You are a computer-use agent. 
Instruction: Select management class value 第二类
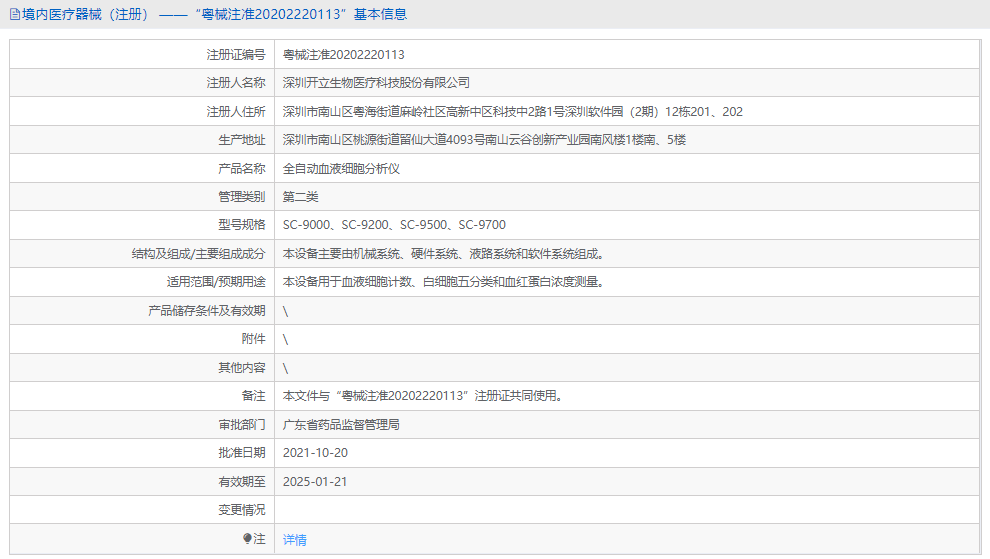click(301, 196)
